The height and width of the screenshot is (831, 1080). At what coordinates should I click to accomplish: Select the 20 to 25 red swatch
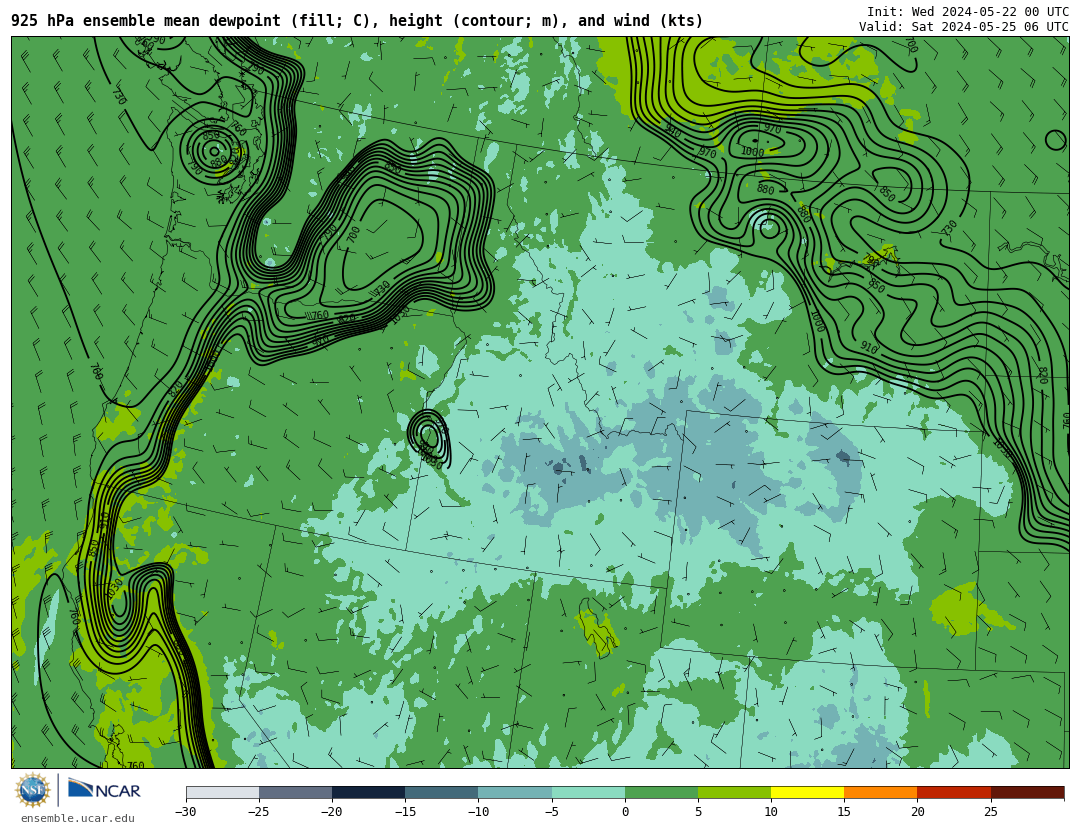click(x=954, y=792)
